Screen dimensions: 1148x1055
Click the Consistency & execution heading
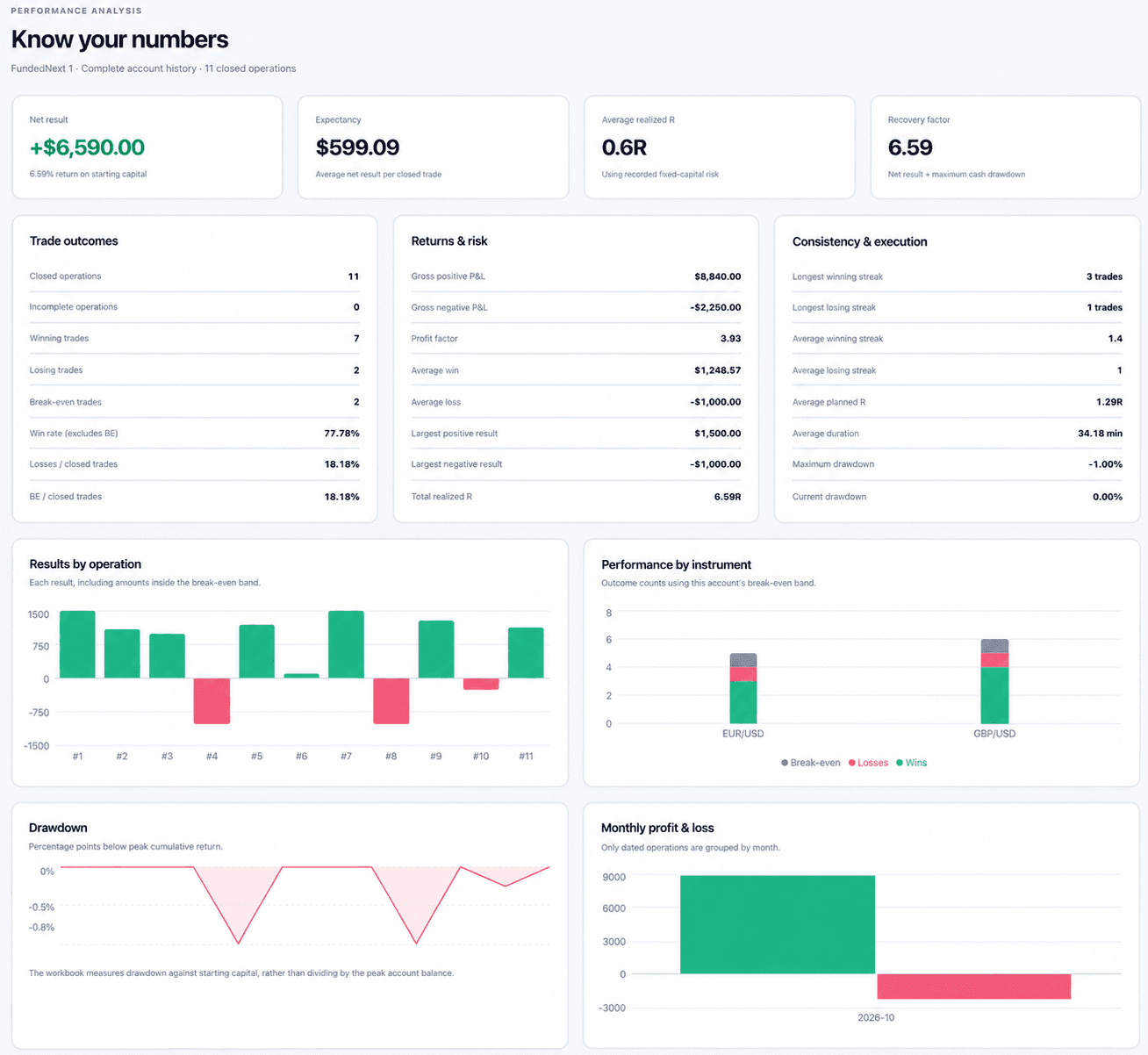pyautogui.click(x=860, y=241)
